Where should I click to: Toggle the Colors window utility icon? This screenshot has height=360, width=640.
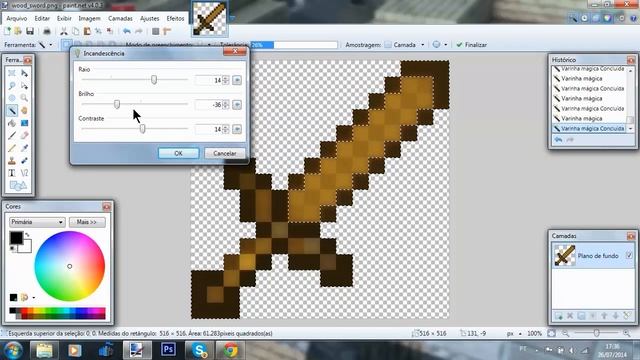tap(608, 18)
